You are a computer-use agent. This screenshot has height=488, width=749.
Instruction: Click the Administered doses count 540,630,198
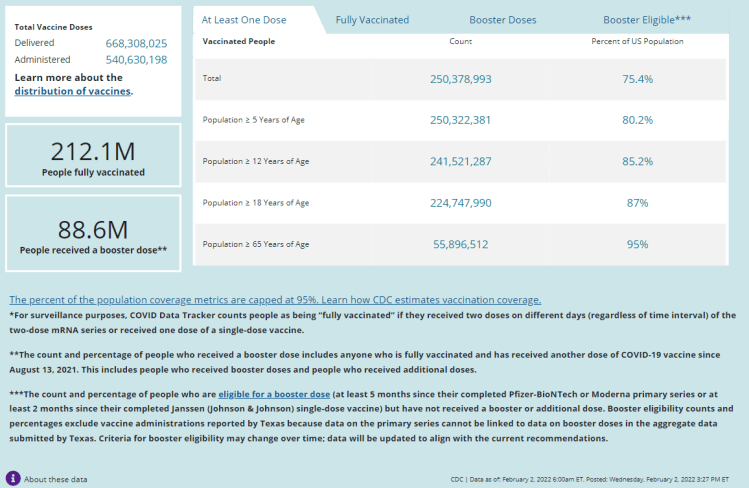136,60
